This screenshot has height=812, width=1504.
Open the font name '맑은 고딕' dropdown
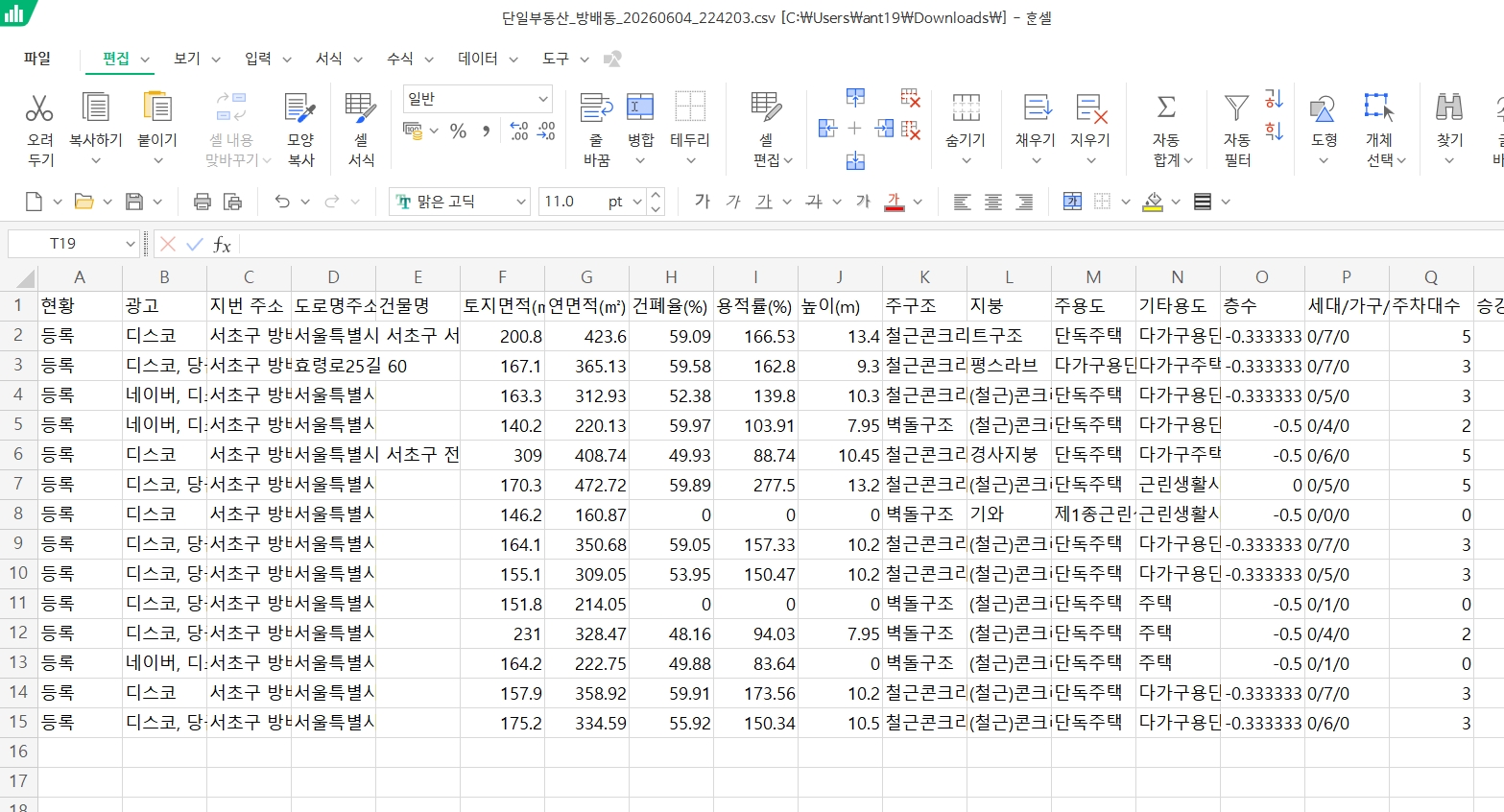tap(521, 202)
